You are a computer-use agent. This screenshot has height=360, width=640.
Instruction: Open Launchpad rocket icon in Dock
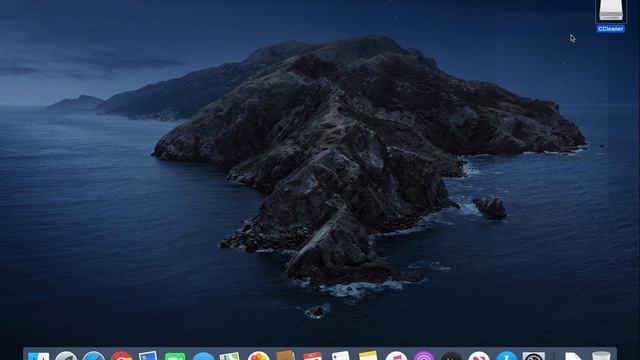point(66,356)
